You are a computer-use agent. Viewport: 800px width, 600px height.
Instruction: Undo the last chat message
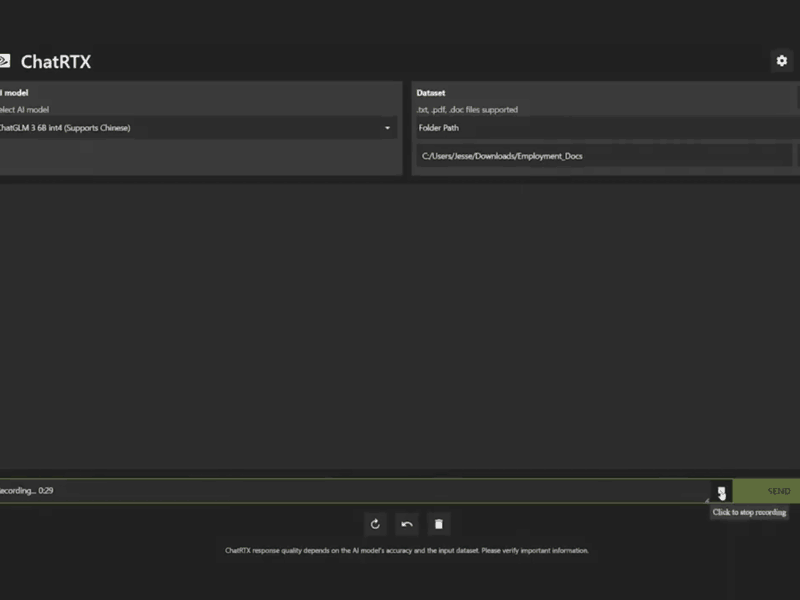coord(407,524)
